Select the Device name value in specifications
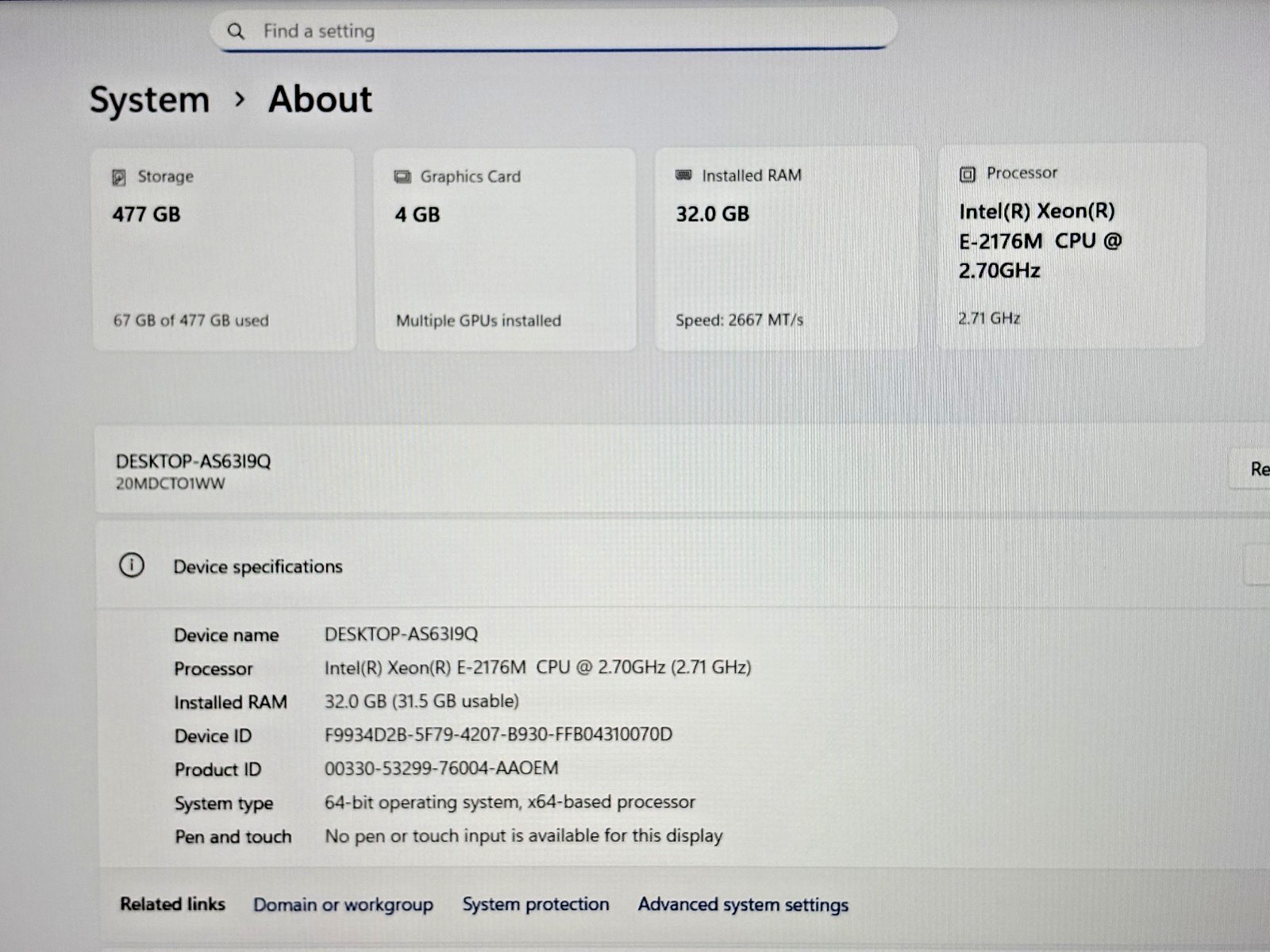The width and height of the screenshot is (1270, 952). pos(401,634)
